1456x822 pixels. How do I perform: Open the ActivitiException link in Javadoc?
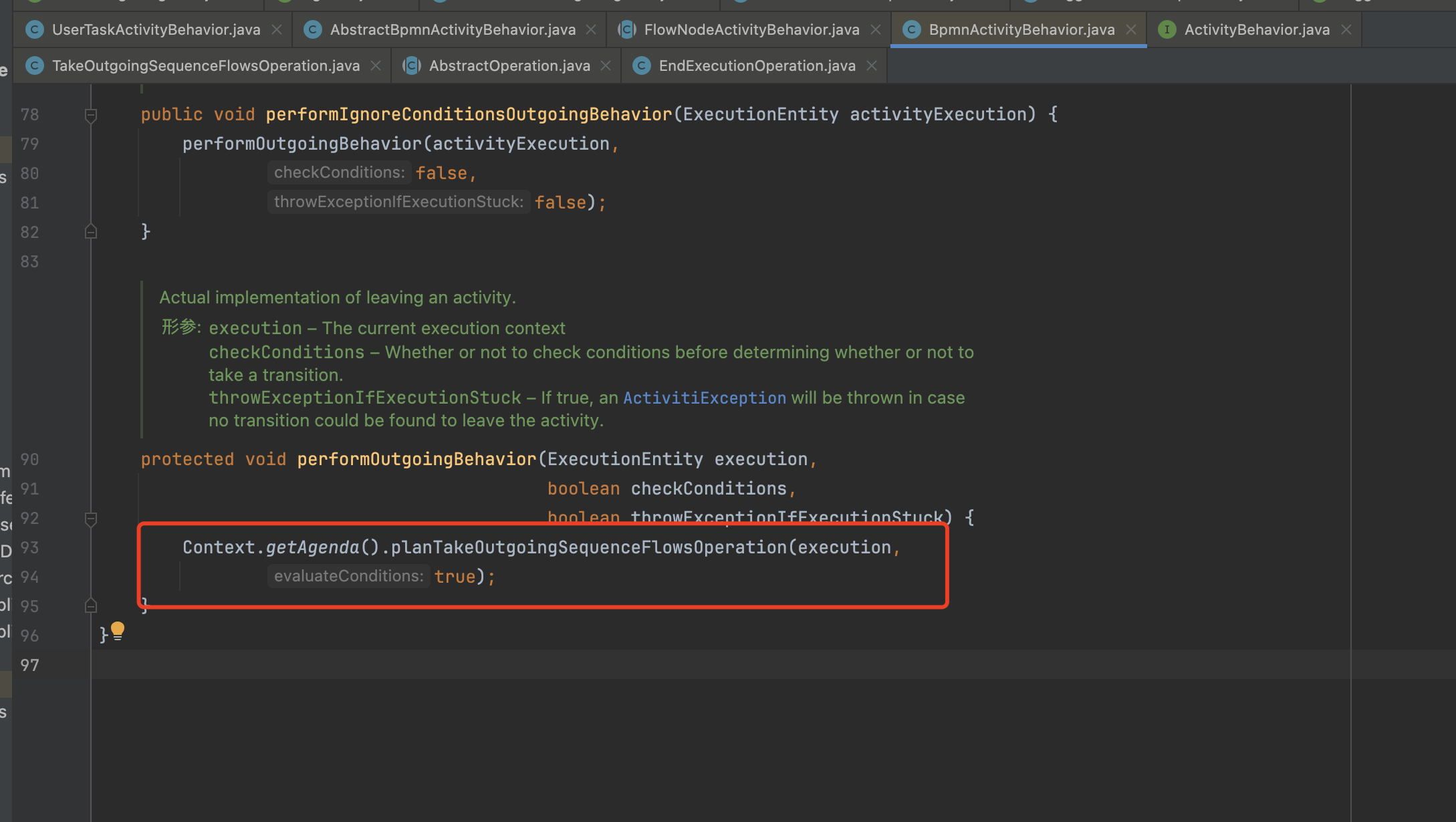[704, 398]
